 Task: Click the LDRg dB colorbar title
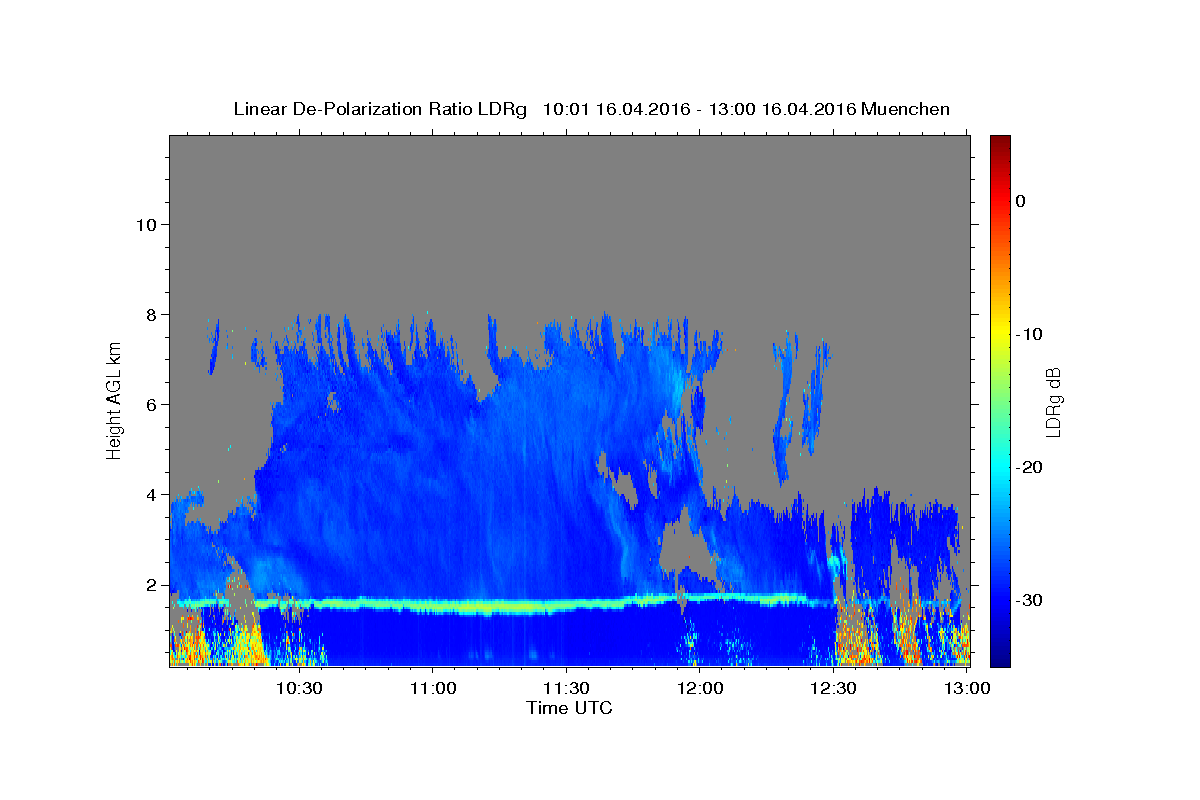1053,401
